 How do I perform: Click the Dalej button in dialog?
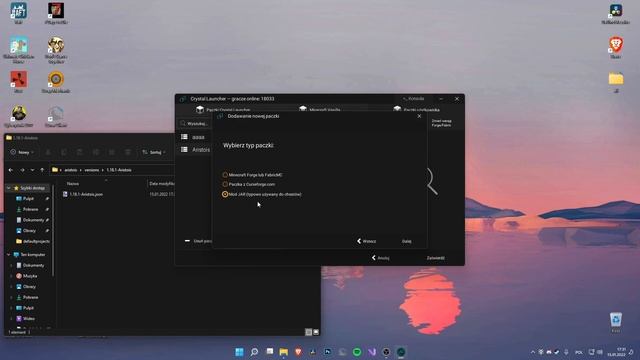(x=407, y=241)
